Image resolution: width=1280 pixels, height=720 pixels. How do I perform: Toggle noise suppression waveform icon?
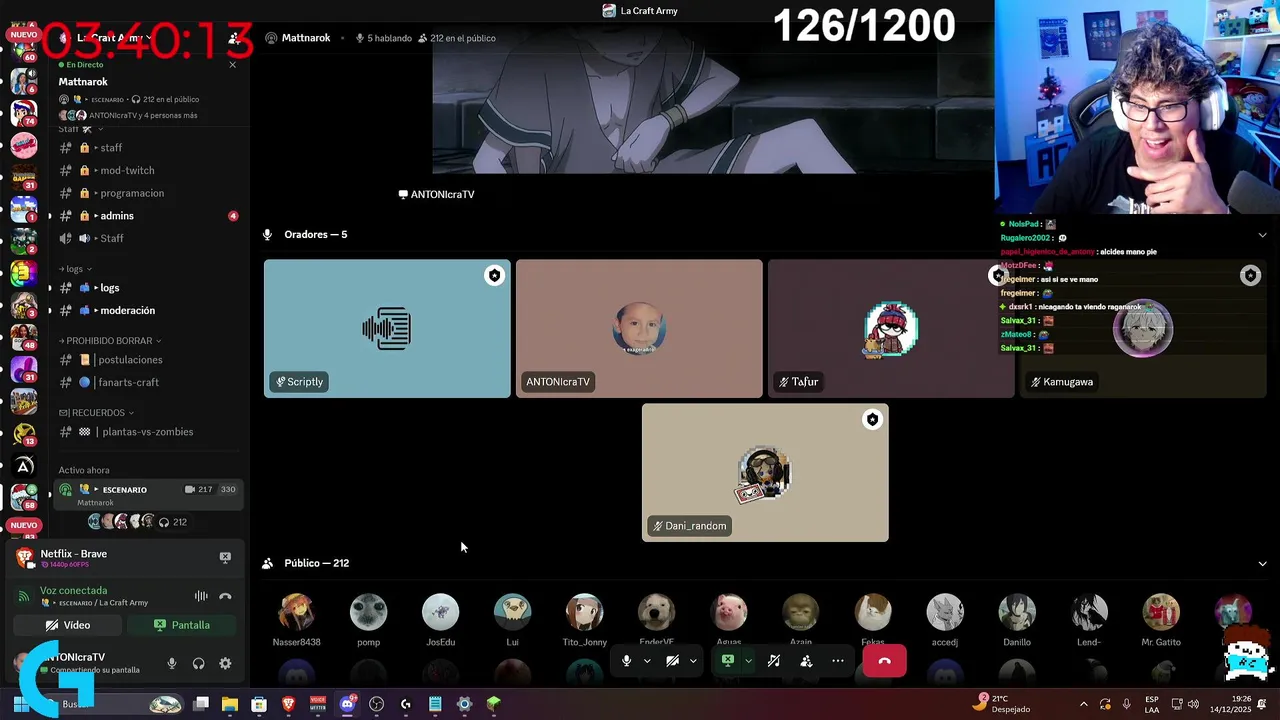coord(201,596)
